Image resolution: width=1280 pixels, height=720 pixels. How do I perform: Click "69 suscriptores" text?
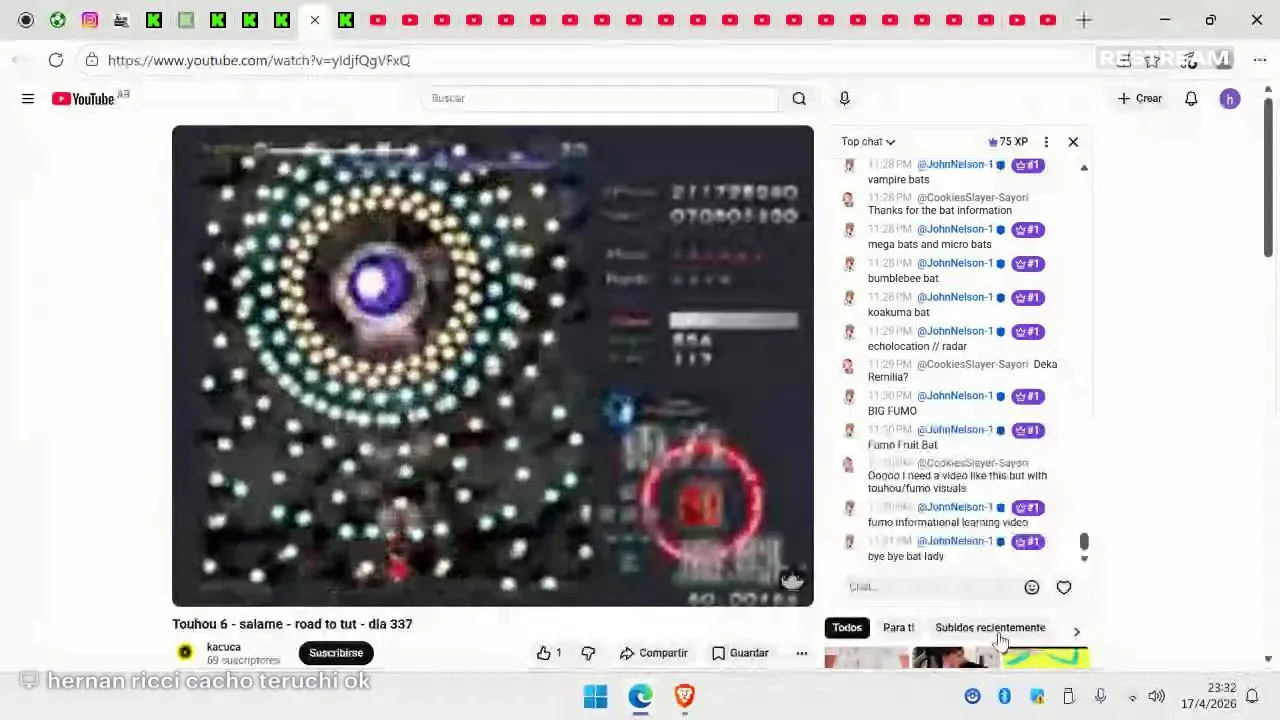243,661
